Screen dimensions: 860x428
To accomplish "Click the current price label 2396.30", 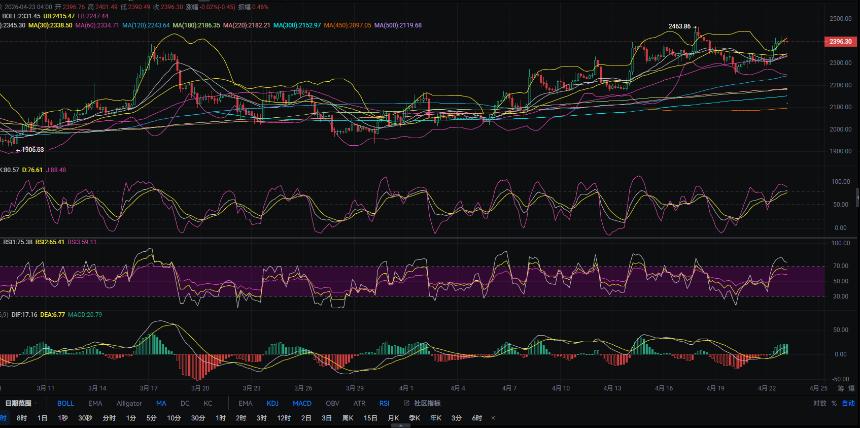I will click(x=839, y=42).
